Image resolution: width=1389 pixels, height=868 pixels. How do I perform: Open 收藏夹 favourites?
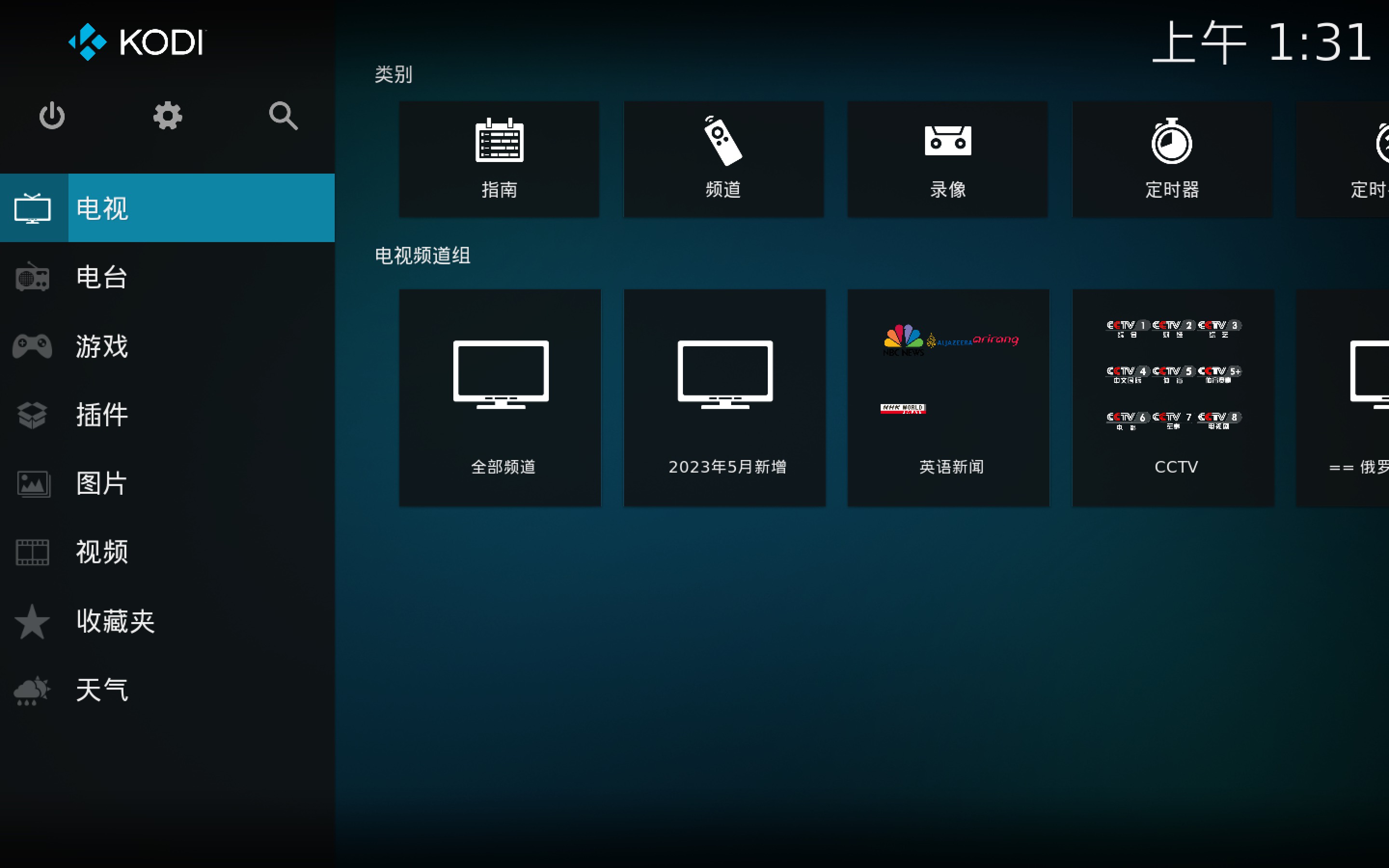[166, 621]
